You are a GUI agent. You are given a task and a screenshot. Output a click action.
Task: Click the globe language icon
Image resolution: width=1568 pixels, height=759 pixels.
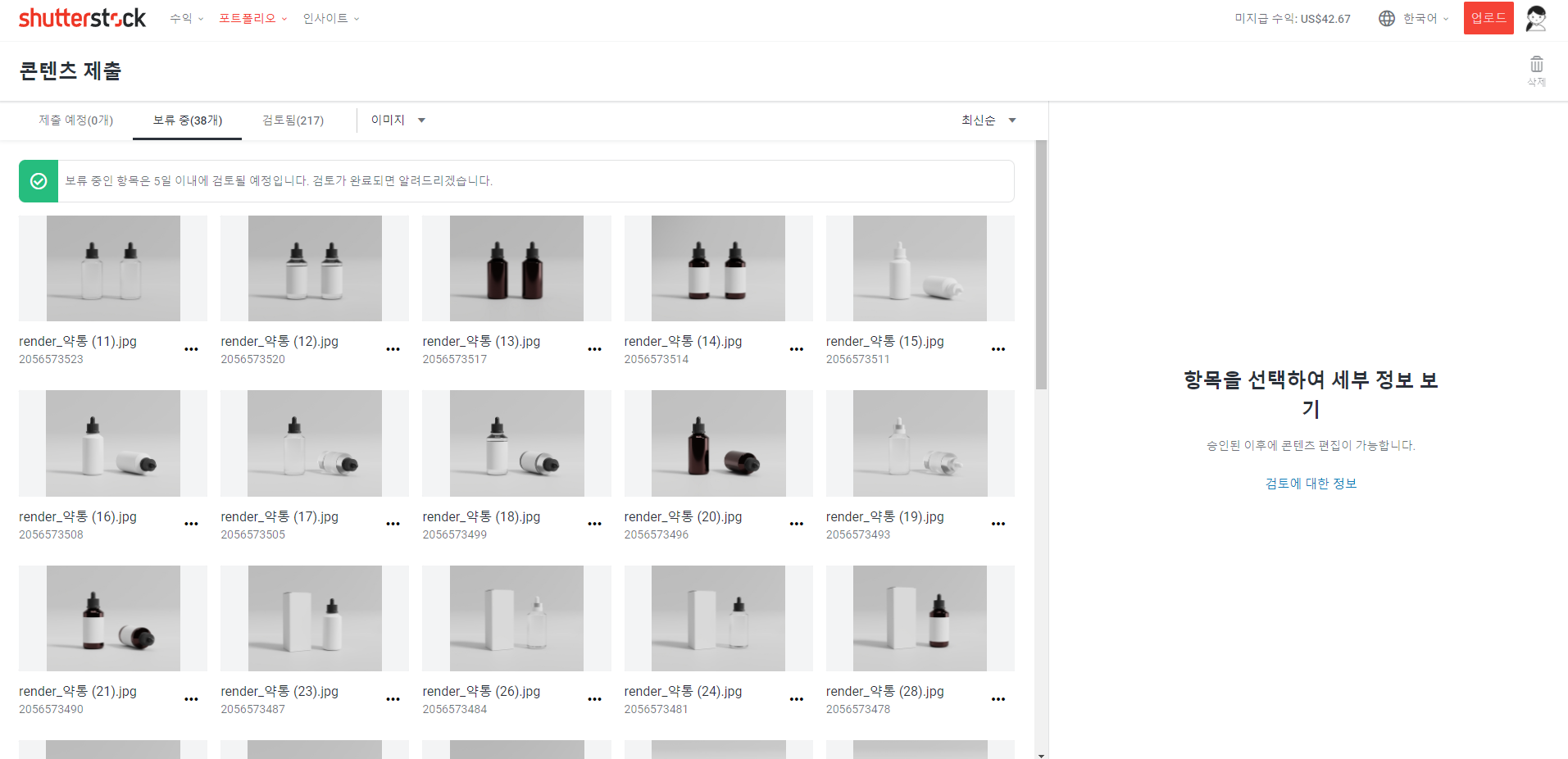(1387, 18)
